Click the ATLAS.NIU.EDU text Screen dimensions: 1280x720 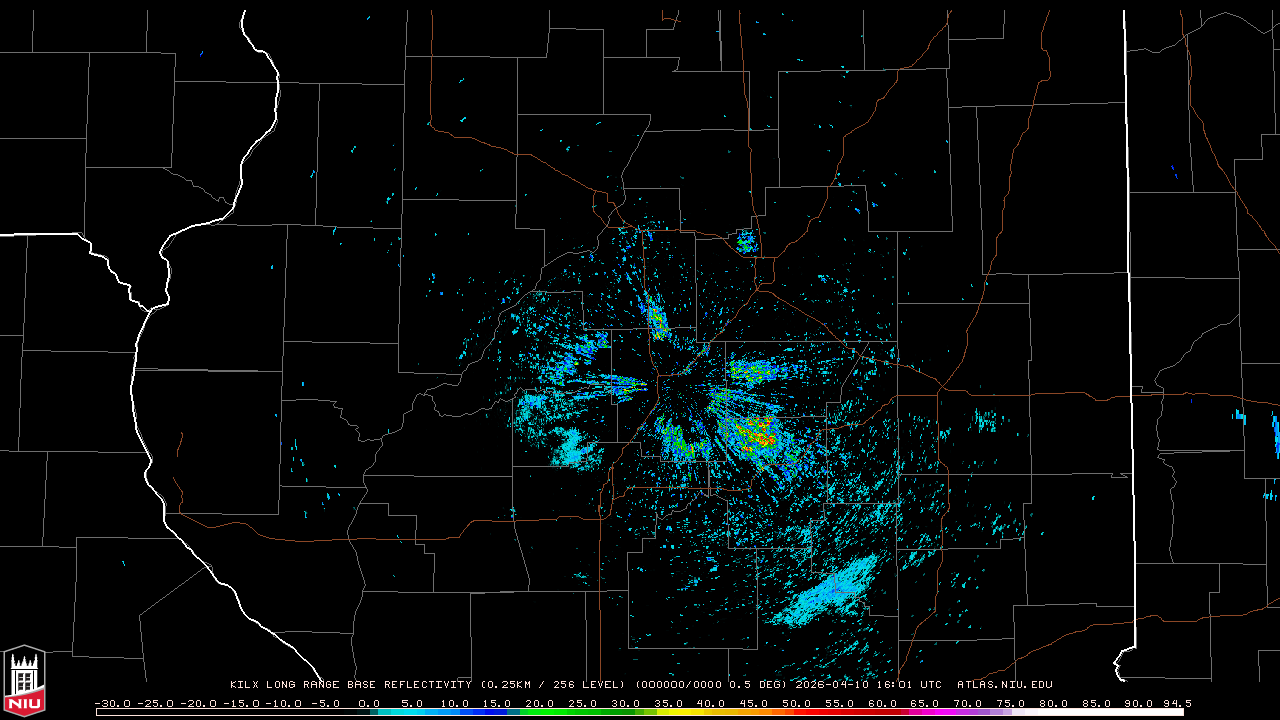[x=1004, y=685]
